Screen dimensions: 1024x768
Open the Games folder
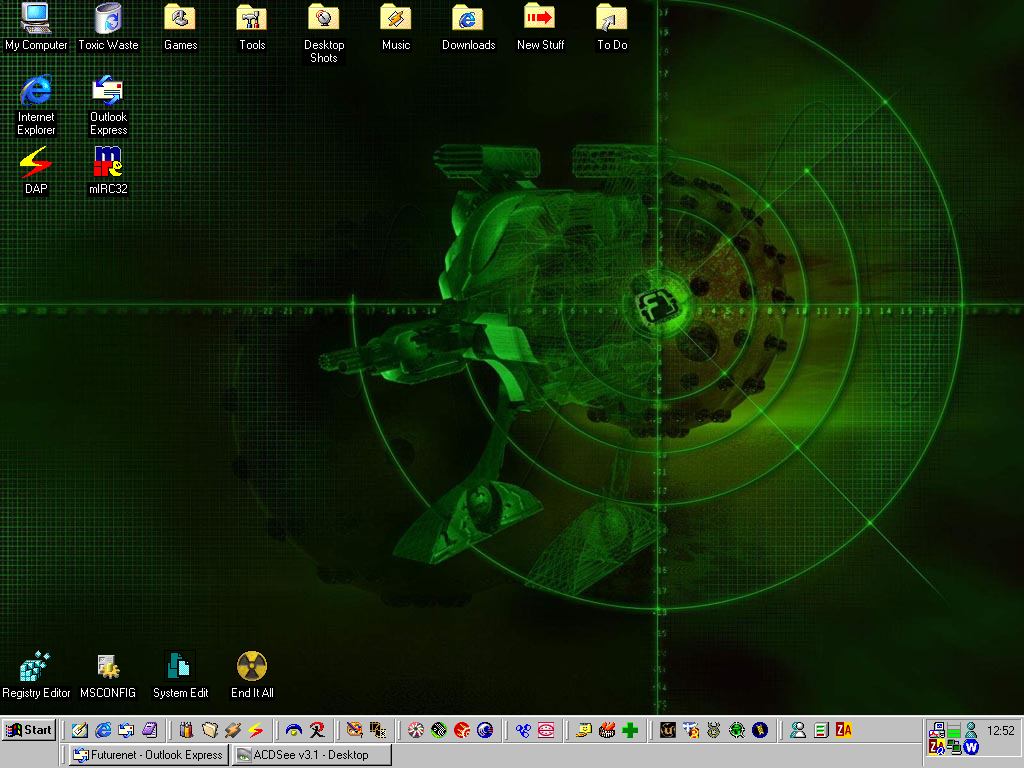pyautogui.click(x=180, y=20)
